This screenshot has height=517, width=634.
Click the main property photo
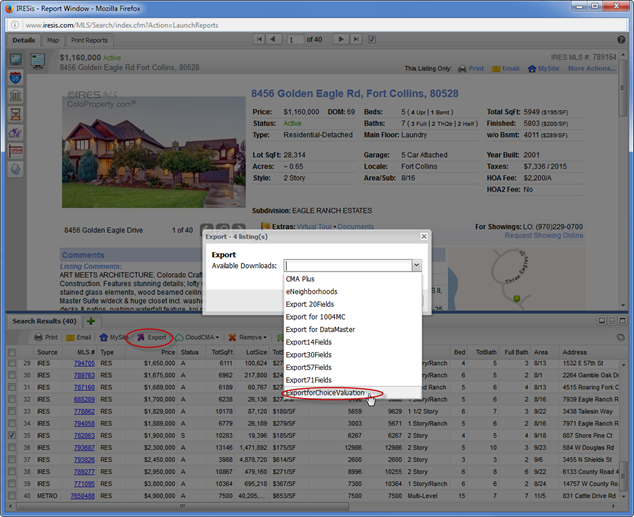pos(154,152)
